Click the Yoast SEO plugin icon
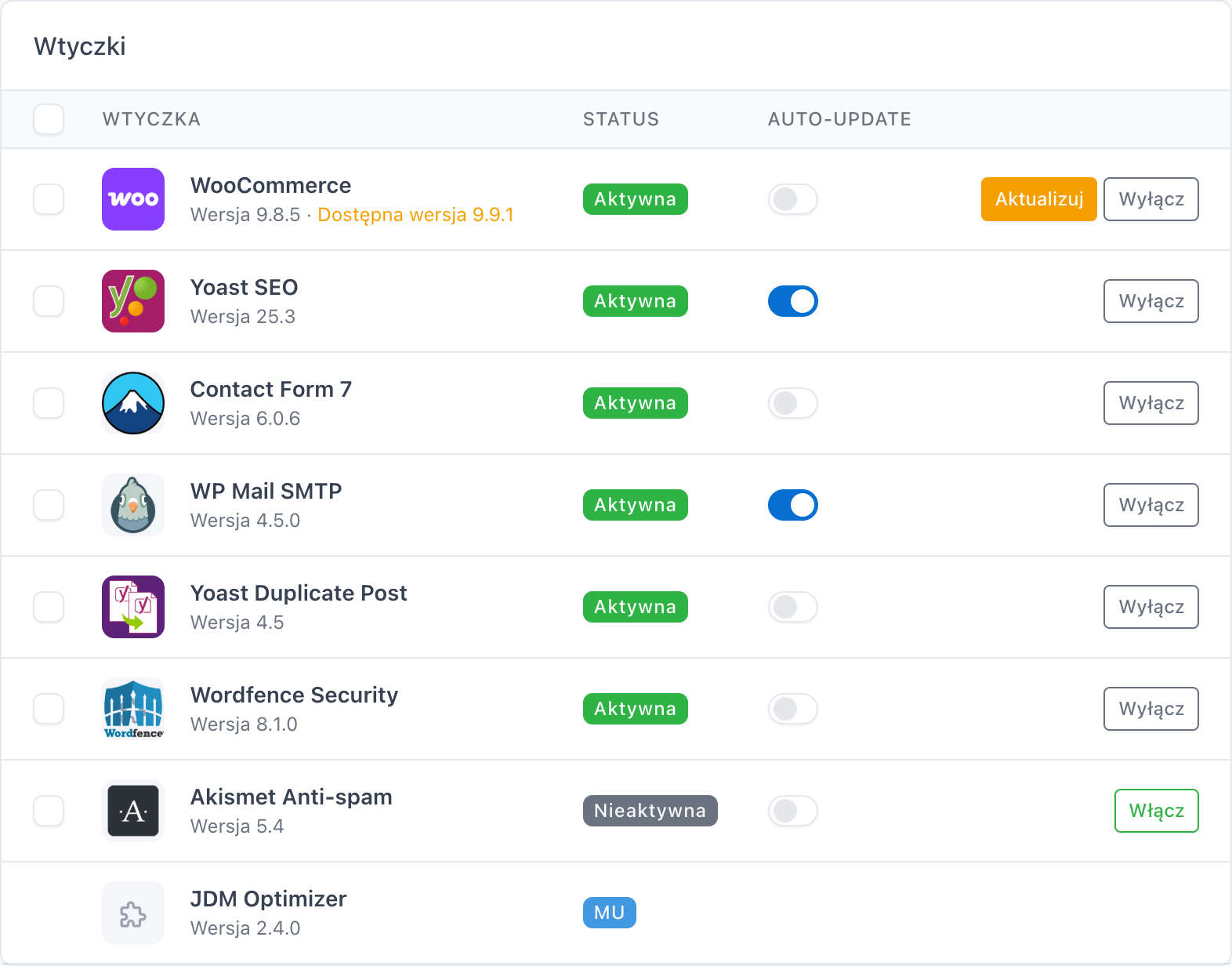The height and width of the screenshot is (966, 1232). point(133,301)
